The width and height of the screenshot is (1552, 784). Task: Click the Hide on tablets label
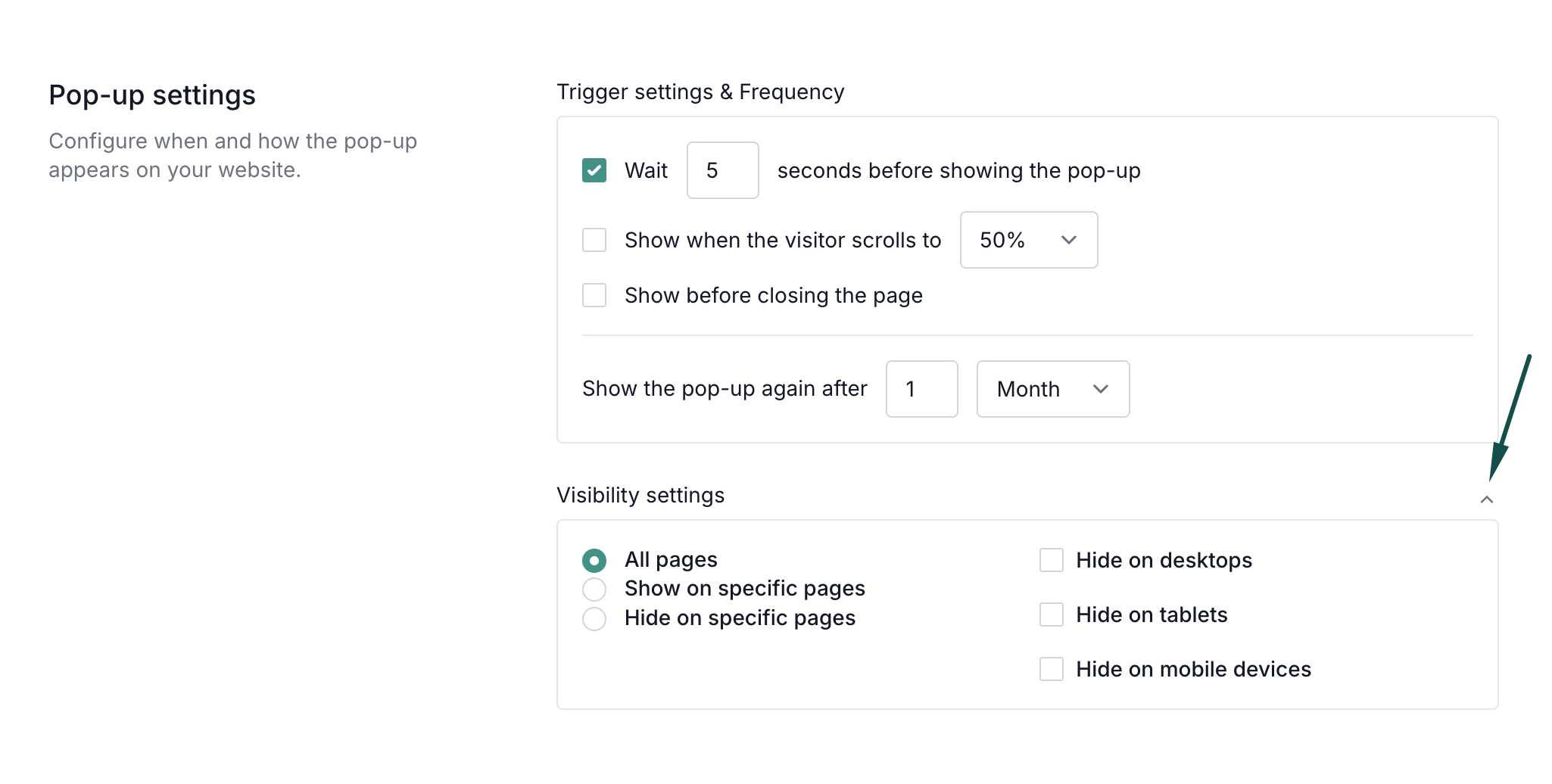[x=1152, y=614]
